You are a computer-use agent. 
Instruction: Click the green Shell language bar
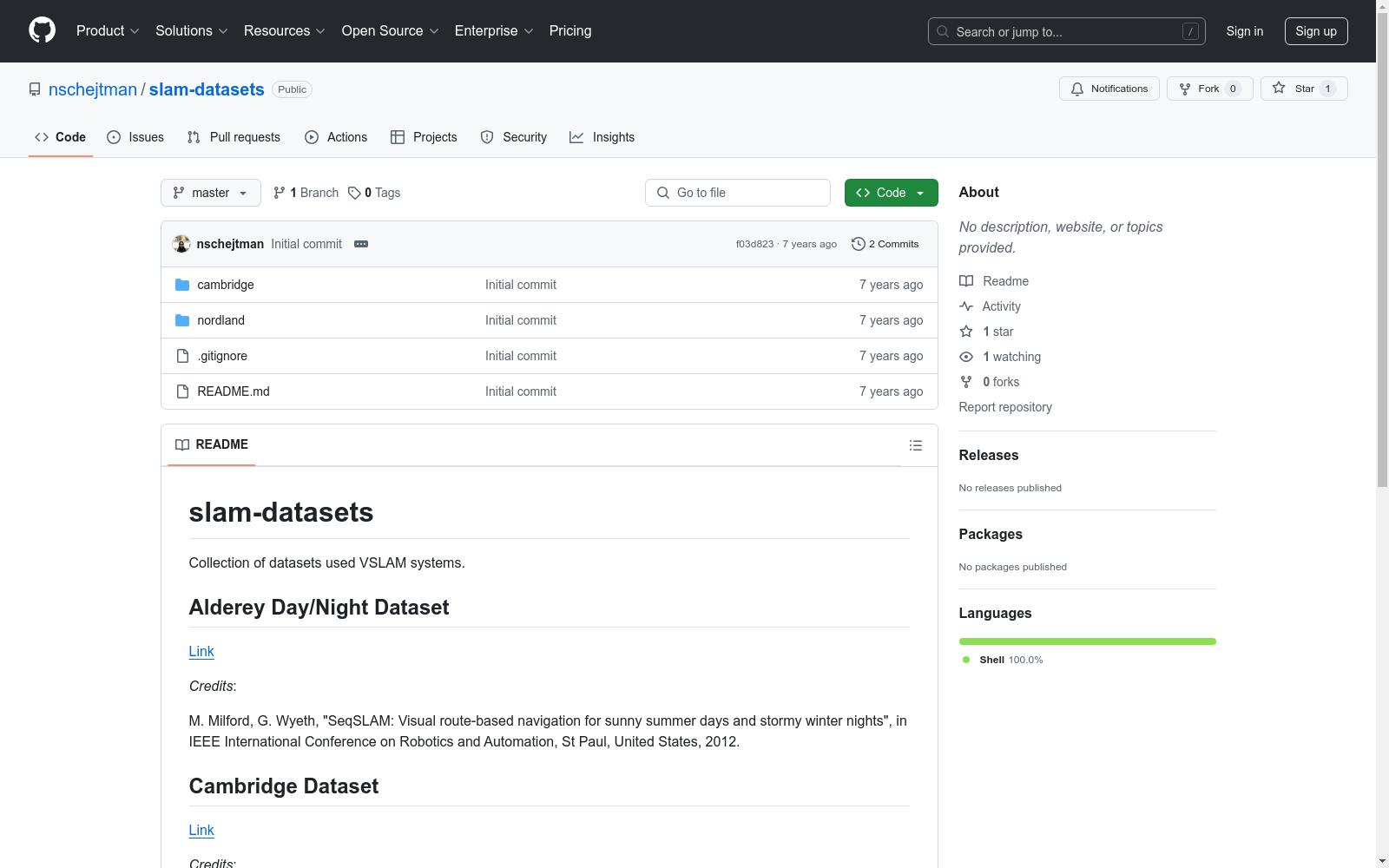pyautogui.click(x=1088, y=641)
